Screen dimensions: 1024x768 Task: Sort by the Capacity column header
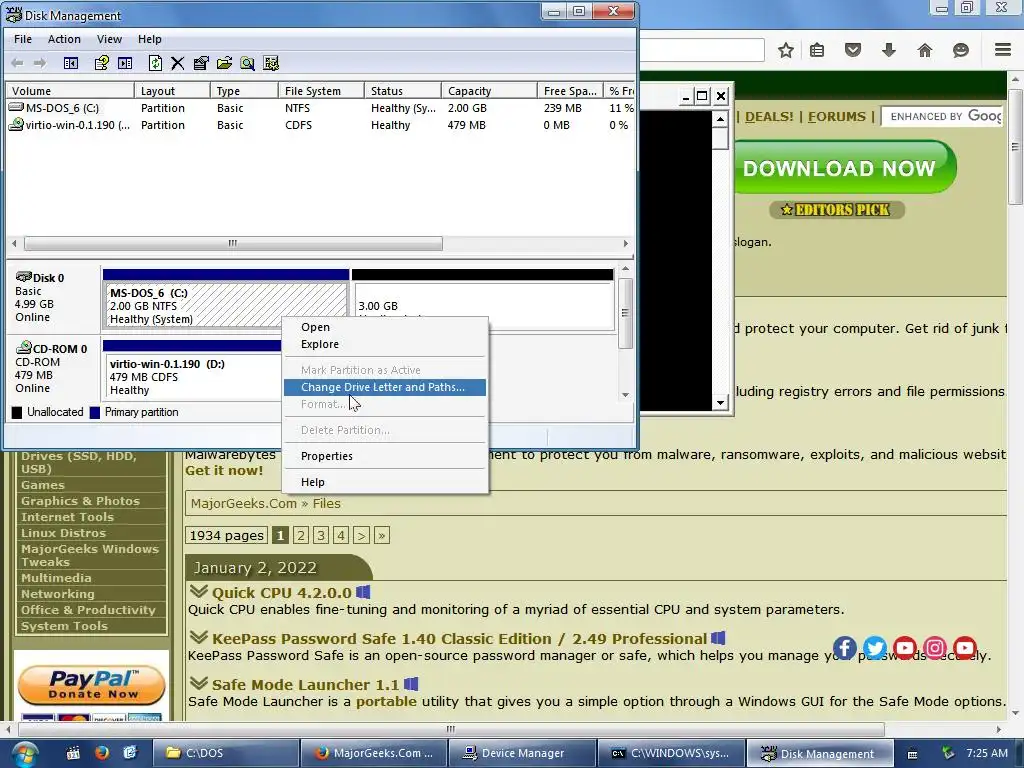coord(489,91)
